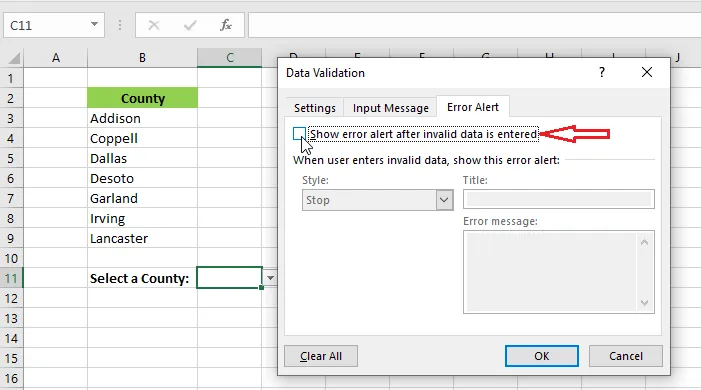This screenshot has width=701, height=390.
Task: Click the Cancel button
Action: tap(625, 356)
